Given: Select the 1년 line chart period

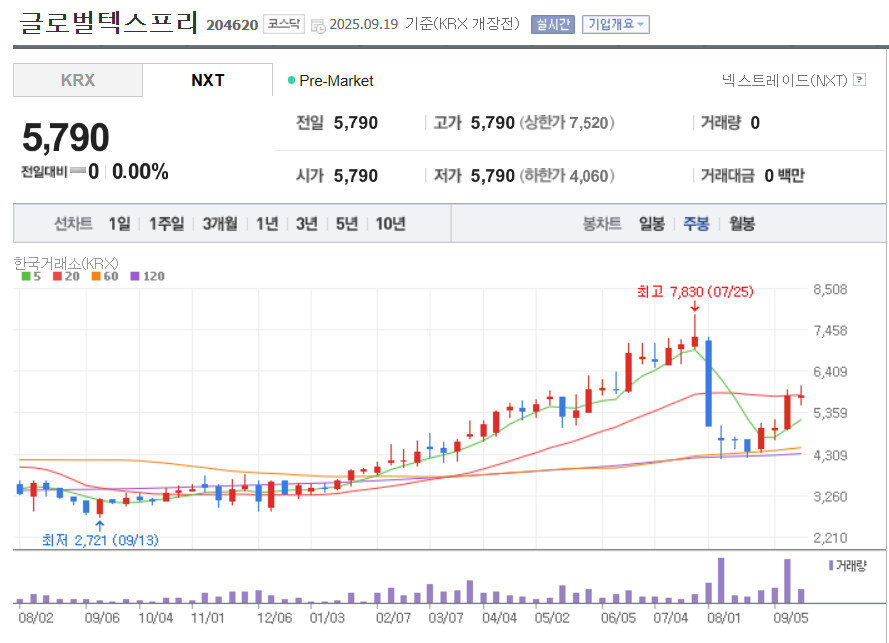Looking at the screenshot, I should [x=267, y=224].
